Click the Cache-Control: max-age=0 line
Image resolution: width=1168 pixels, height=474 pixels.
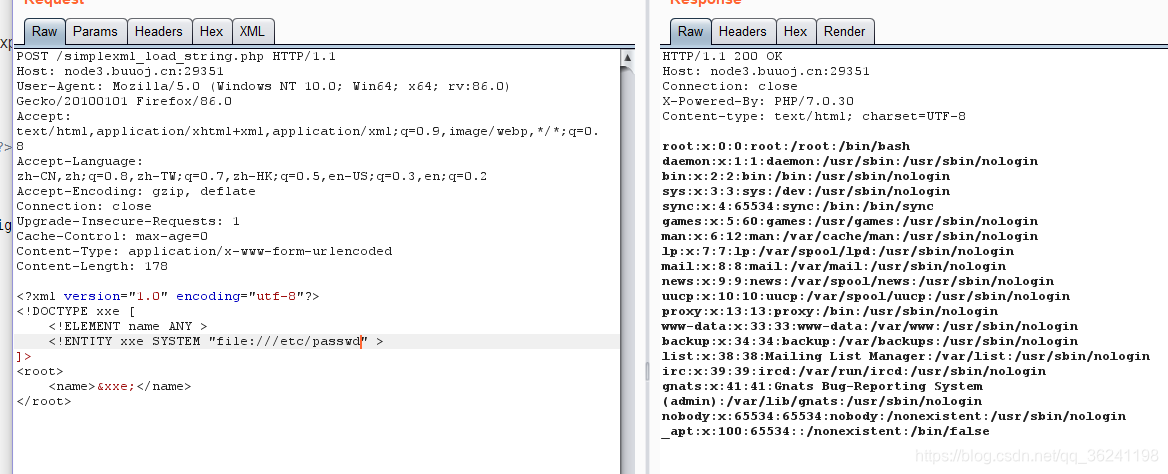tap(112, 236)
